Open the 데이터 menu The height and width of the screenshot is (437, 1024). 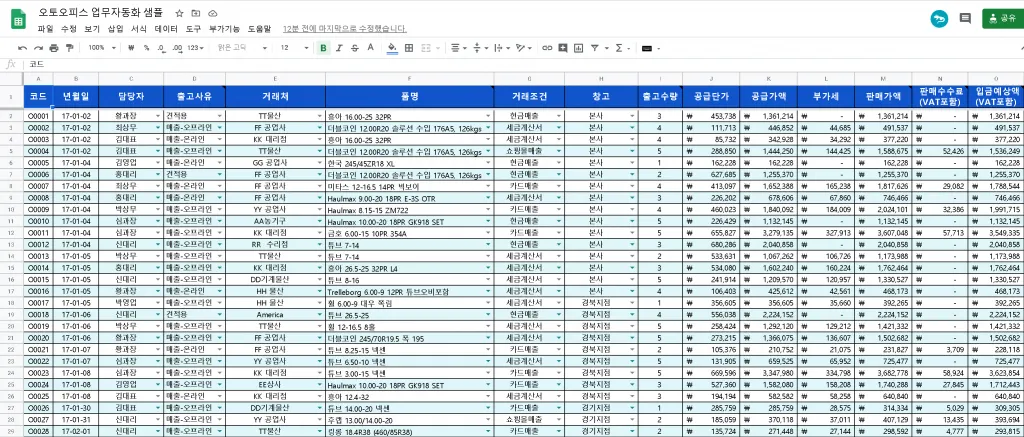[x=166, y=29]
